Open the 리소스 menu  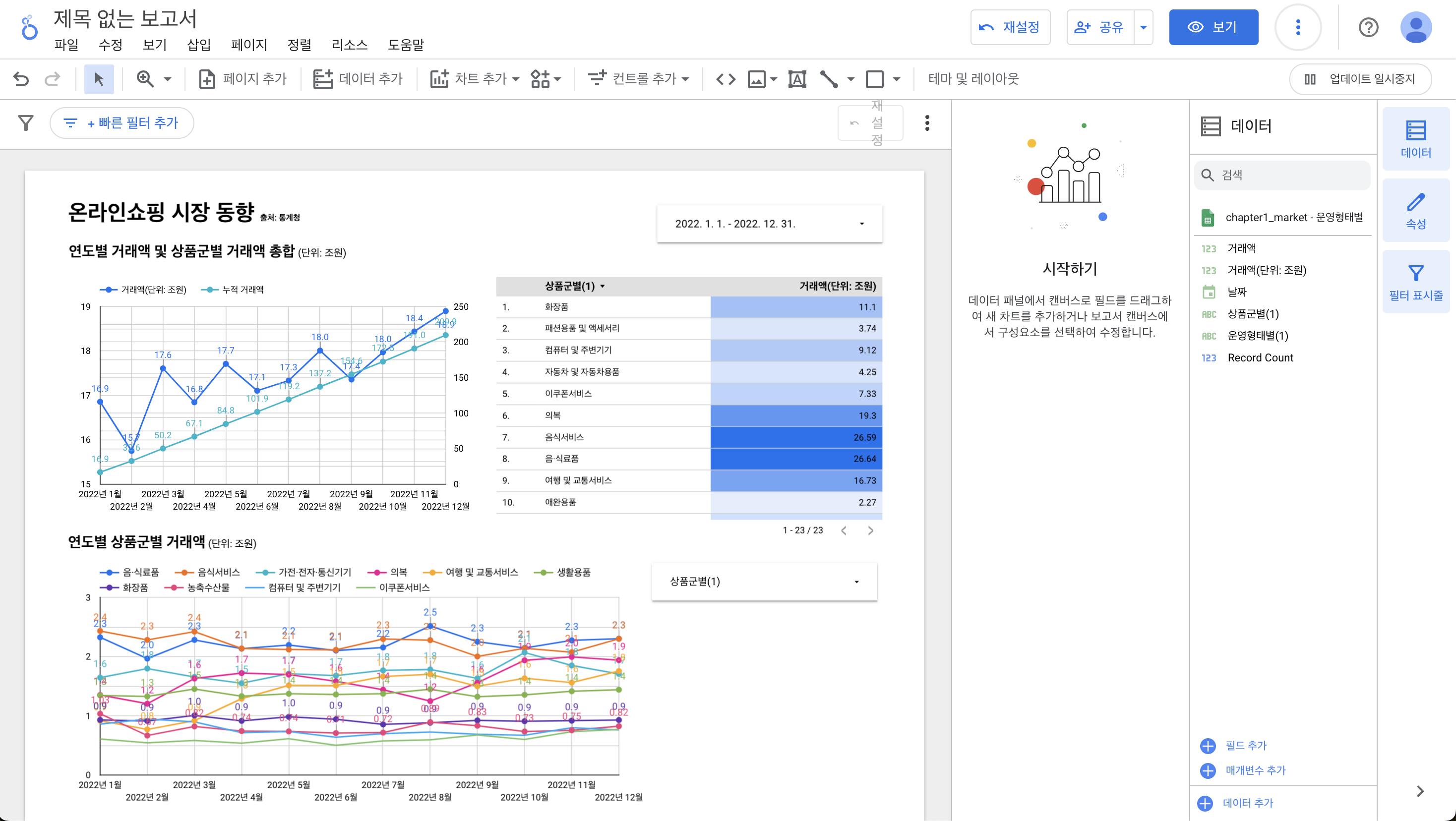point(349,45)
